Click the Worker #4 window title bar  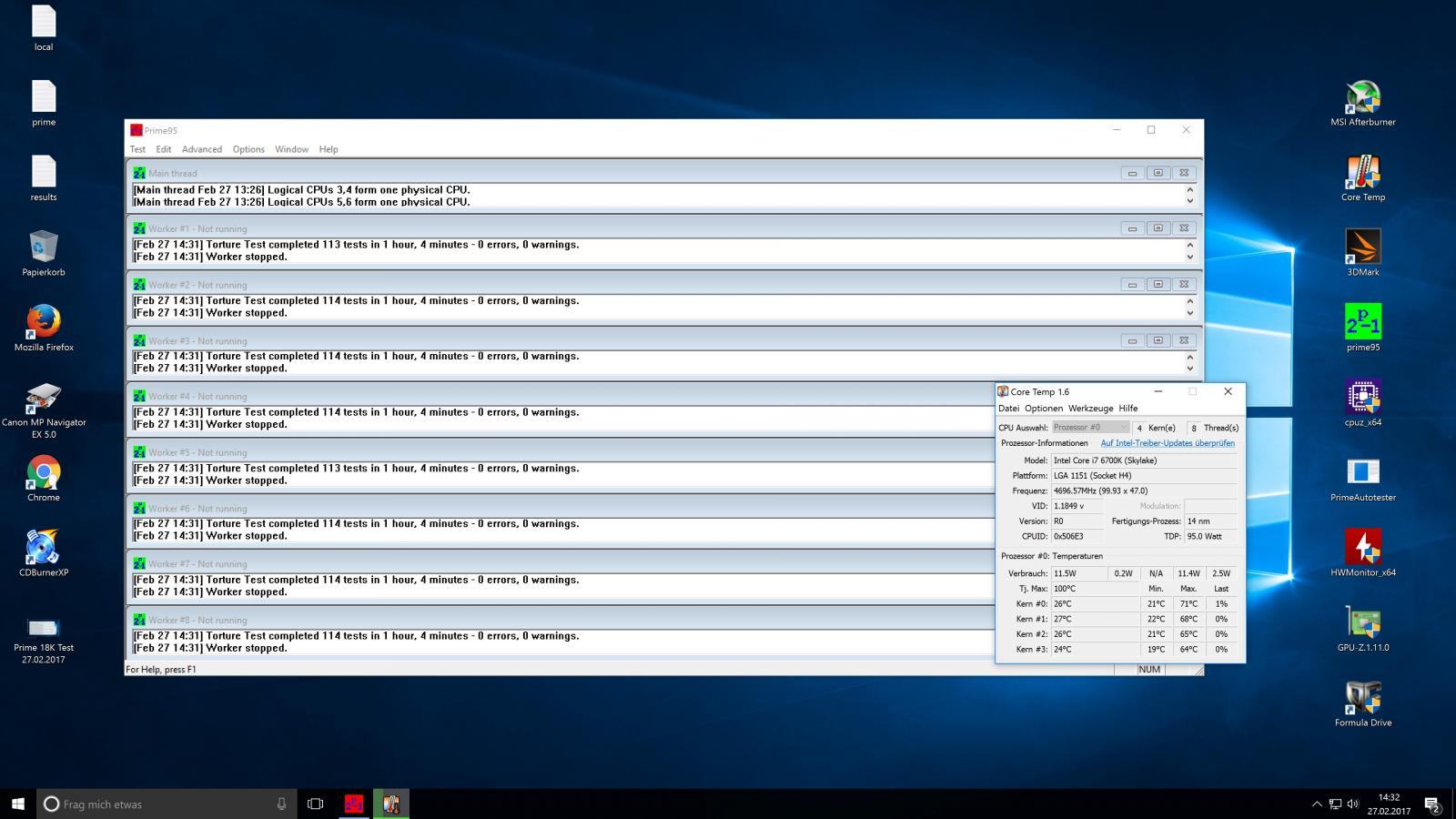pos(561,396)
